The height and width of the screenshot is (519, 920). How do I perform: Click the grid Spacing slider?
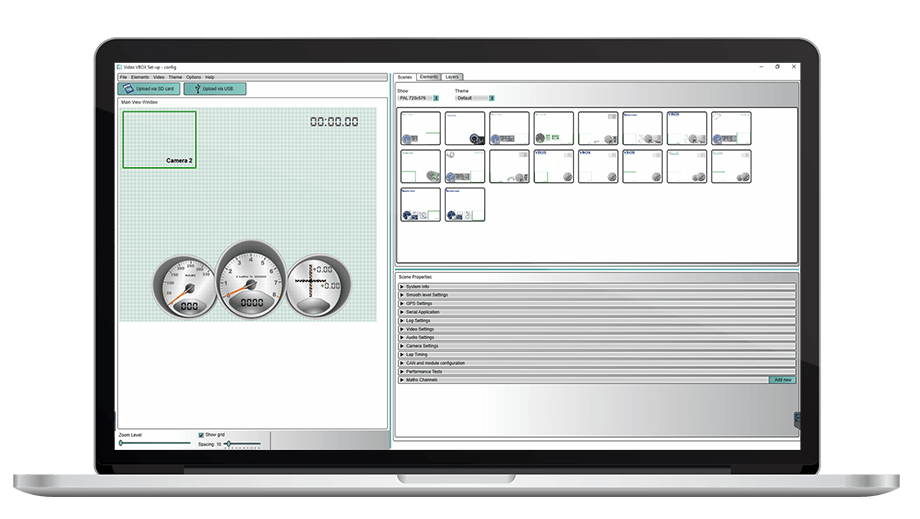tap(243, 443)
